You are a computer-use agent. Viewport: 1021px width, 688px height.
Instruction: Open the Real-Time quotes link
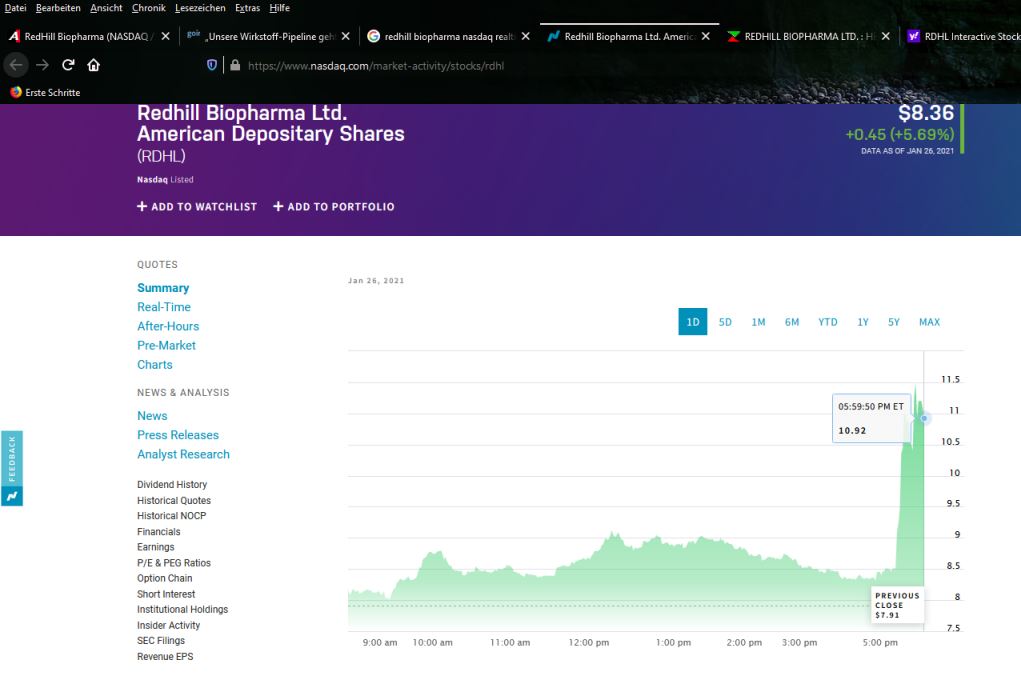[x=164, y=307]
